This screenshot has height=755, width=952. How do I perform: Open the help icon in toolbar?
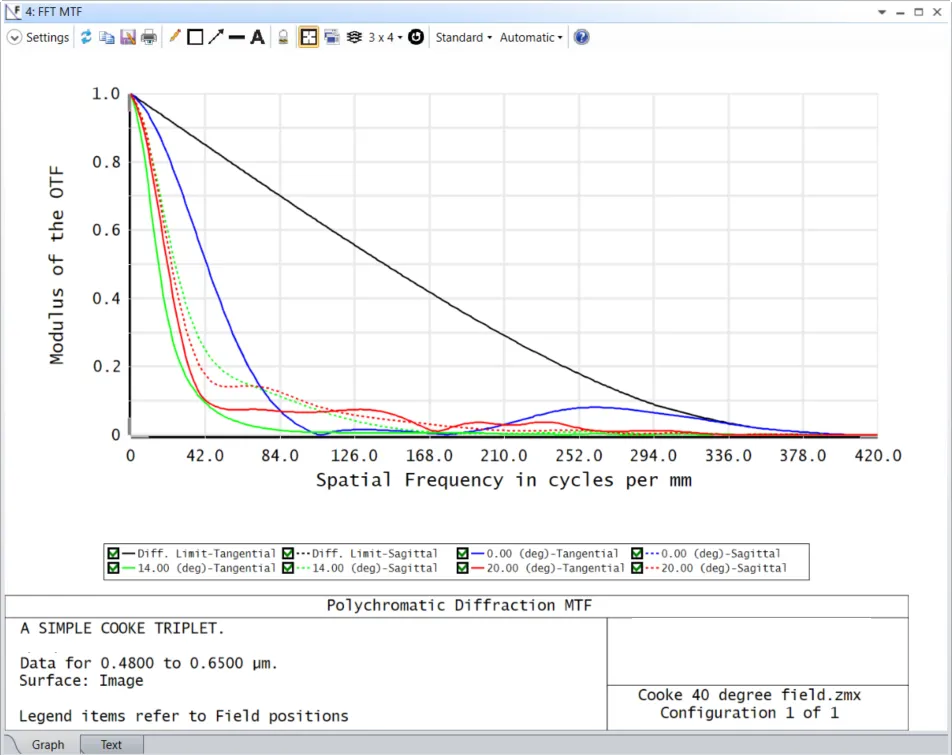[x=581, y=37]
